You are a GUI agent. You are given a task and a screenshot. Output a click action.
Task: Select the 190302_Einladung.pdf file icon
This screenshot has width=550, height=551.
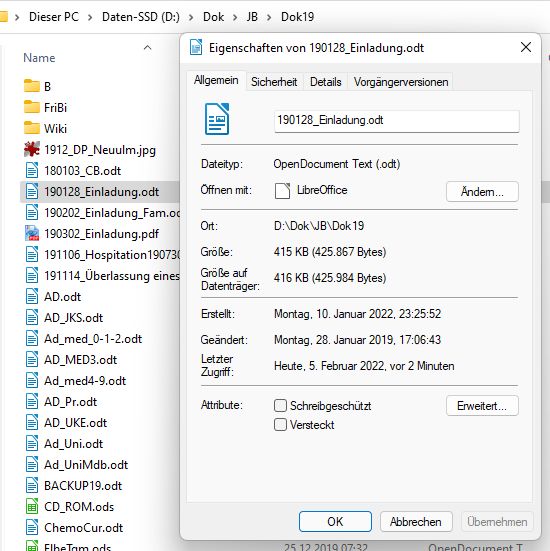pyautogui.click(x=32, y=233)
